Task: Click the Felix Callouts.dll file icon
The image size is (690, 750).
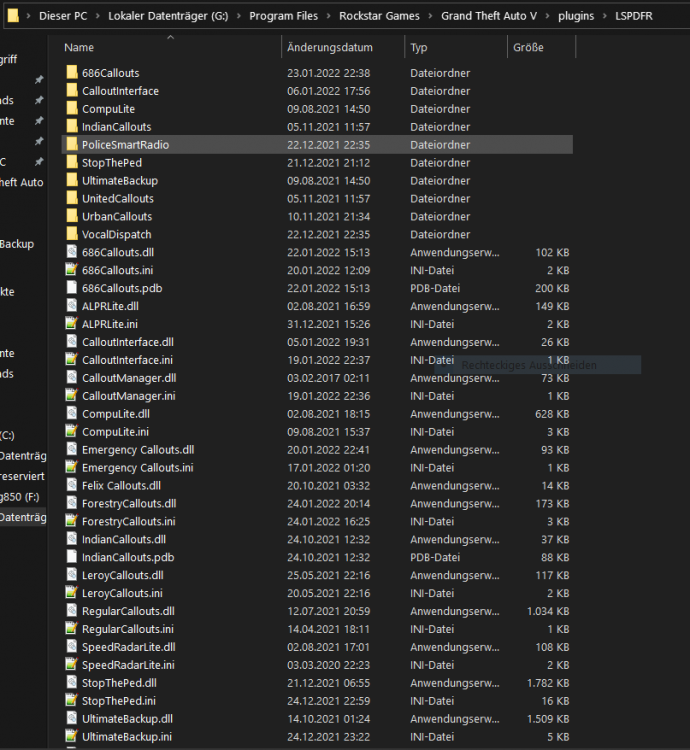Action: [72, 485]
